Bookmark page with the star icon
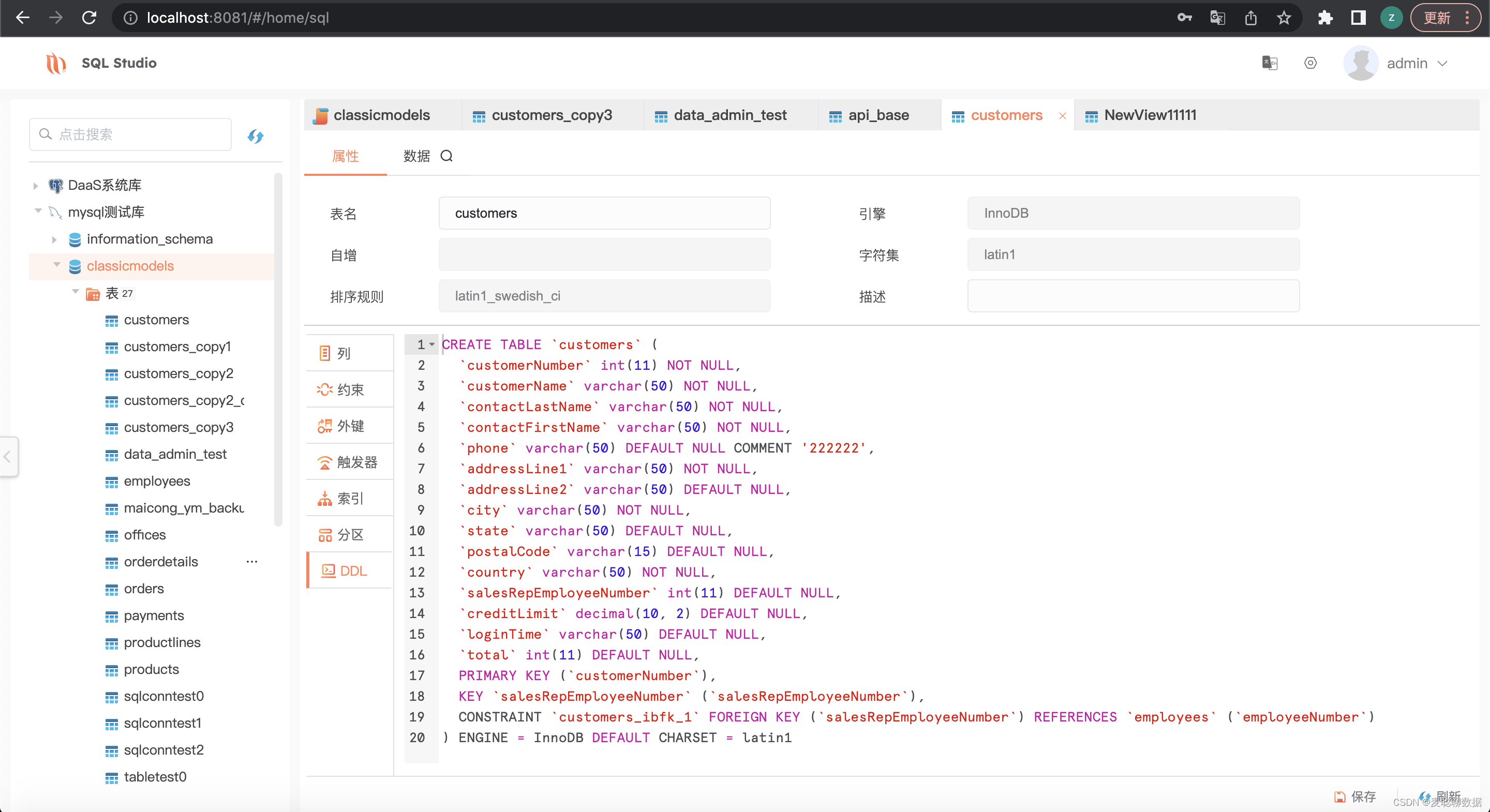 [x=1284, y=18]
